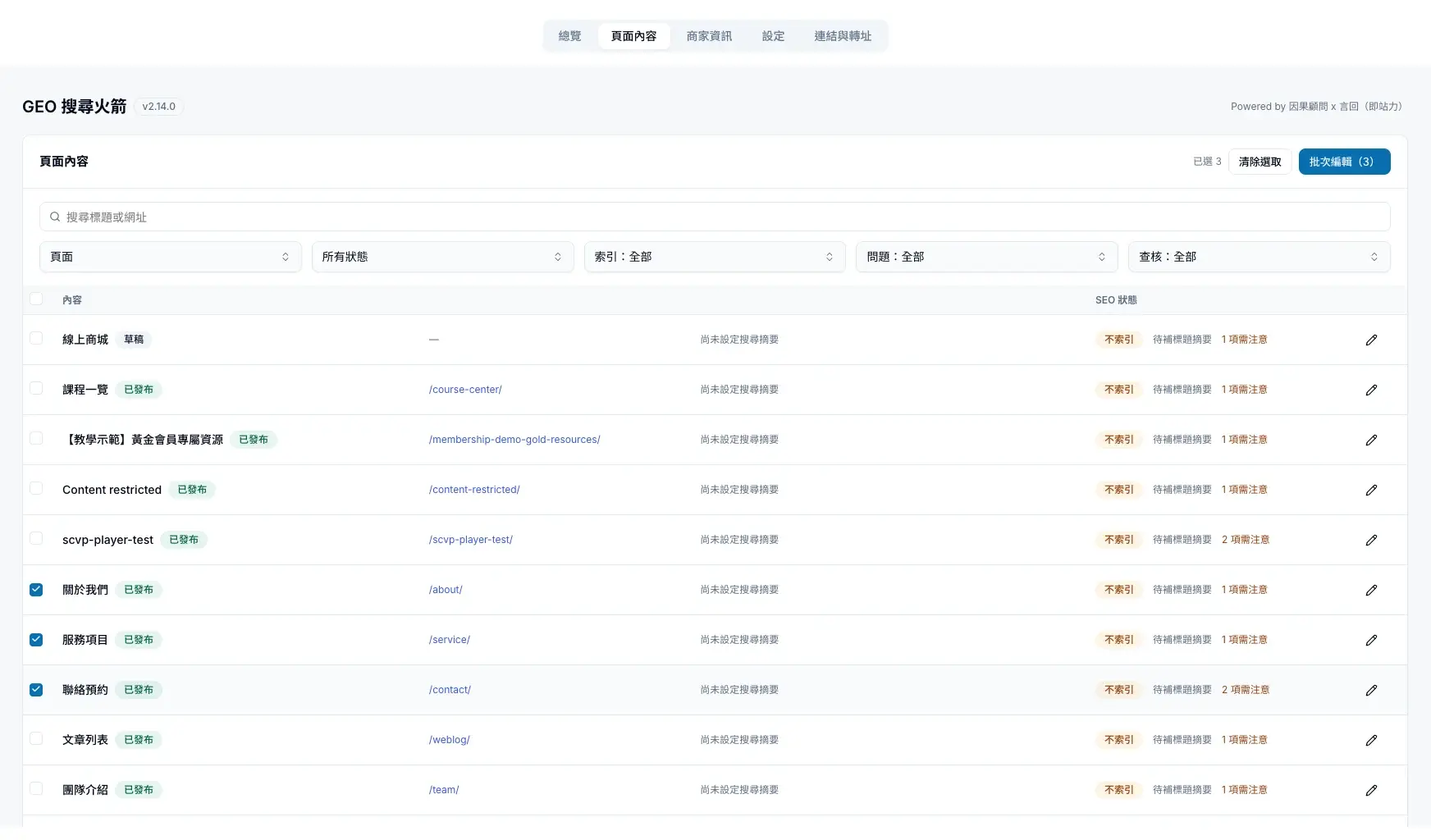Click the 草稿 badge on 線上商城
Screen dimensions: 1431x840
(x=134, y=340)
